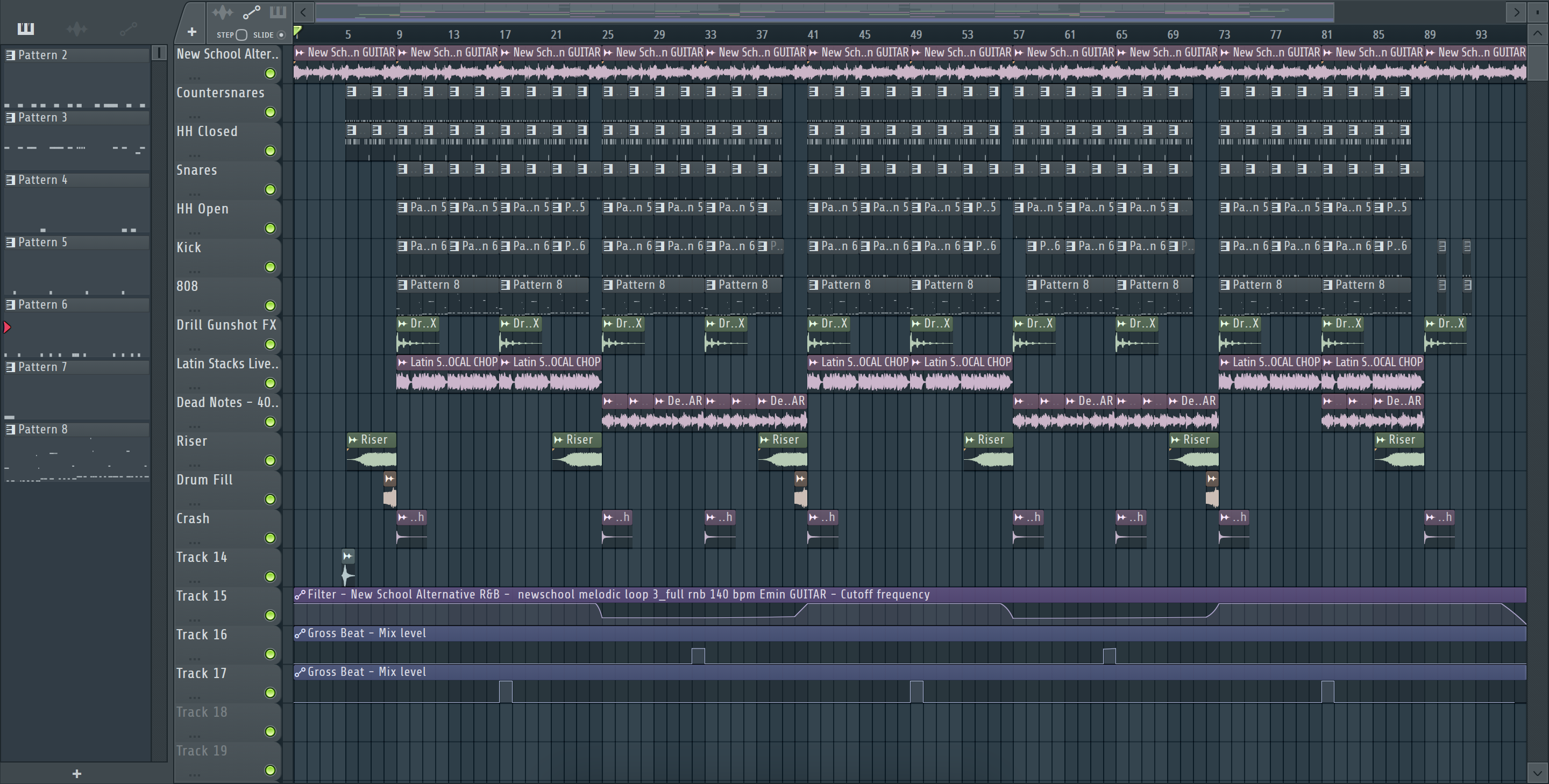The image size is (1549, 784).
Task: Mute the 808 track
Action: pyautogui.click(x=271, y=306)
